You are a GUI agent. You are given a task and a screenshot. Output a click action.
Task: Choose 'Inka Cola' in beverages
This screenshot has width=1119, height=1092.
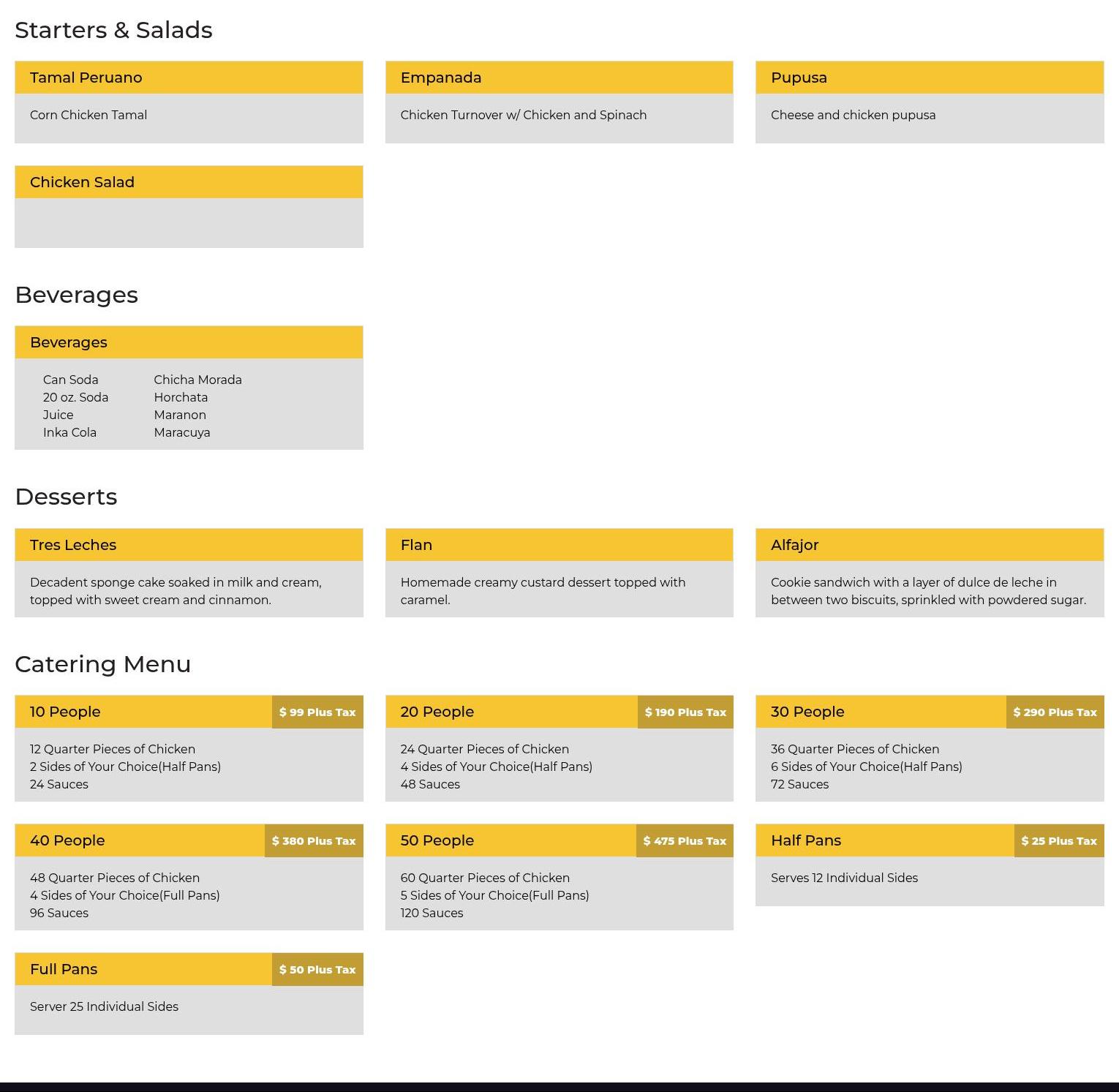point(69,432)
